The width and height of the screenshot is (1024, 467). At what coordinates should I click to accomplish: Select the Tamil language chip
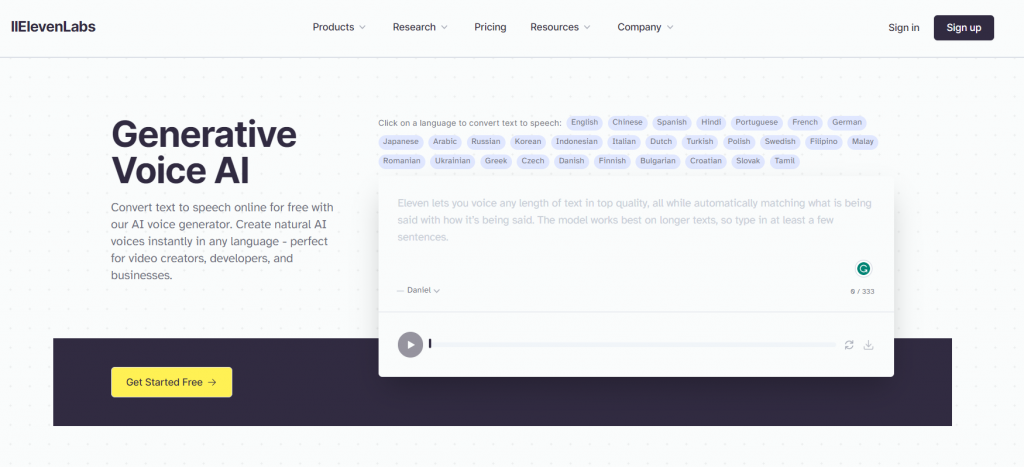coord(784,161)
